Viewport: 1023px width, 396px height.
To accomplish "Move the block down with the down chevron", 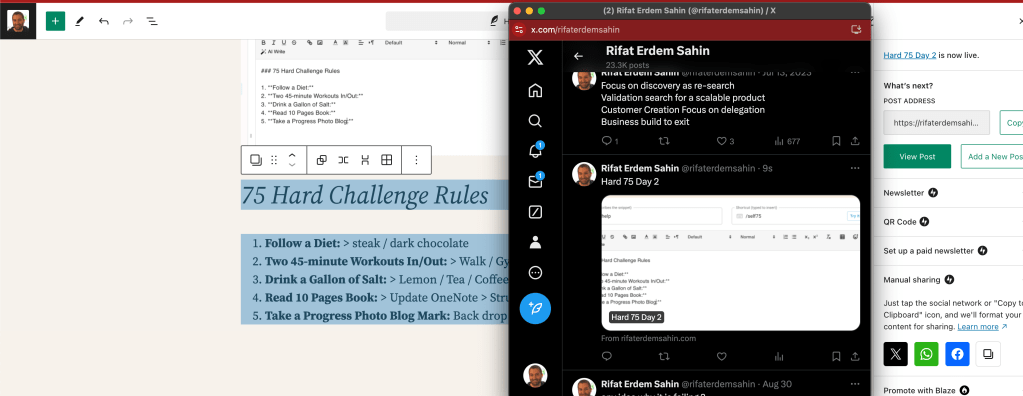I will (x=292, y=164).
